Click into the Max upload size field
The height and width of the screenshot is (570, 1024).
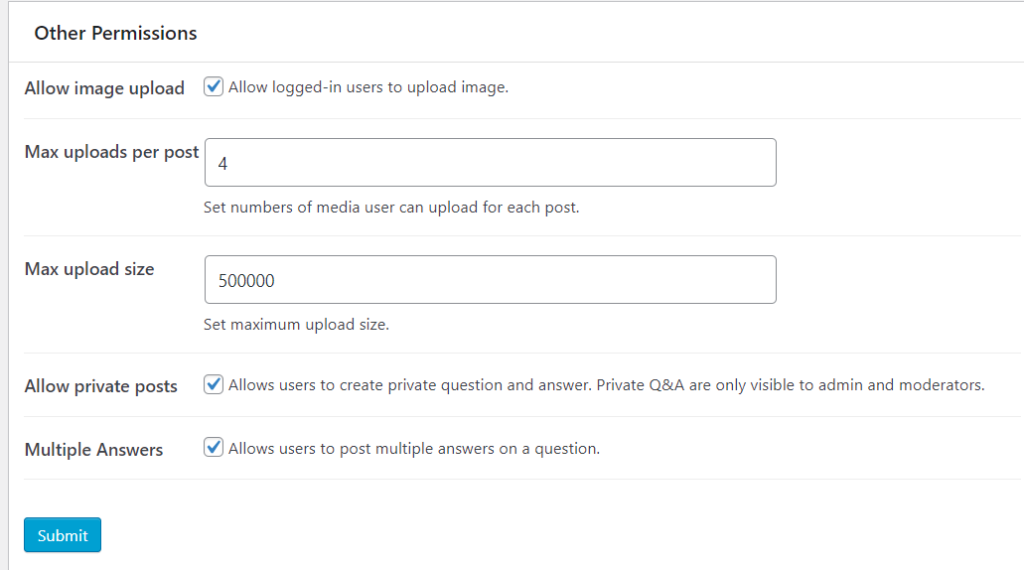tap(490, 280)
